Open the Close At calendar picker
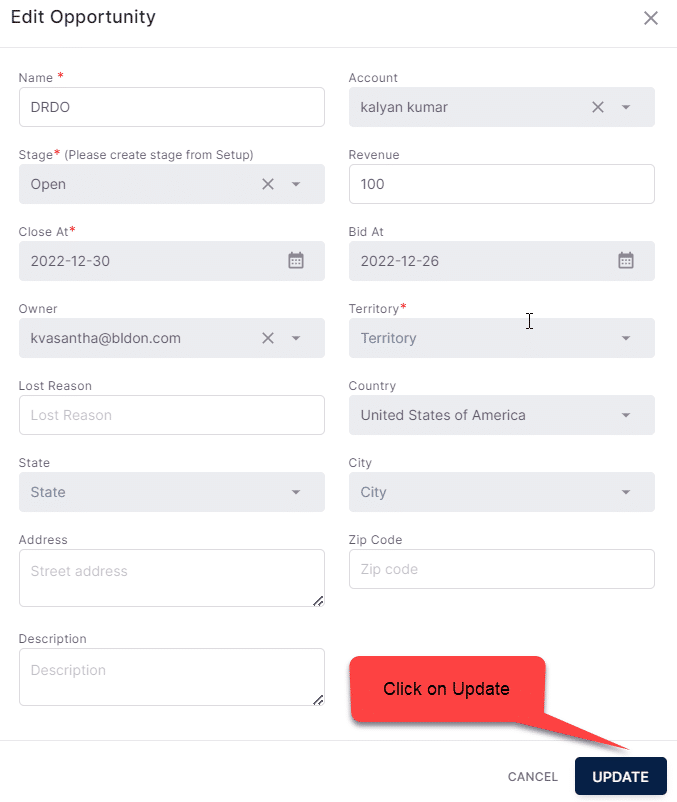The image size is (677, 802). (296, 260)
